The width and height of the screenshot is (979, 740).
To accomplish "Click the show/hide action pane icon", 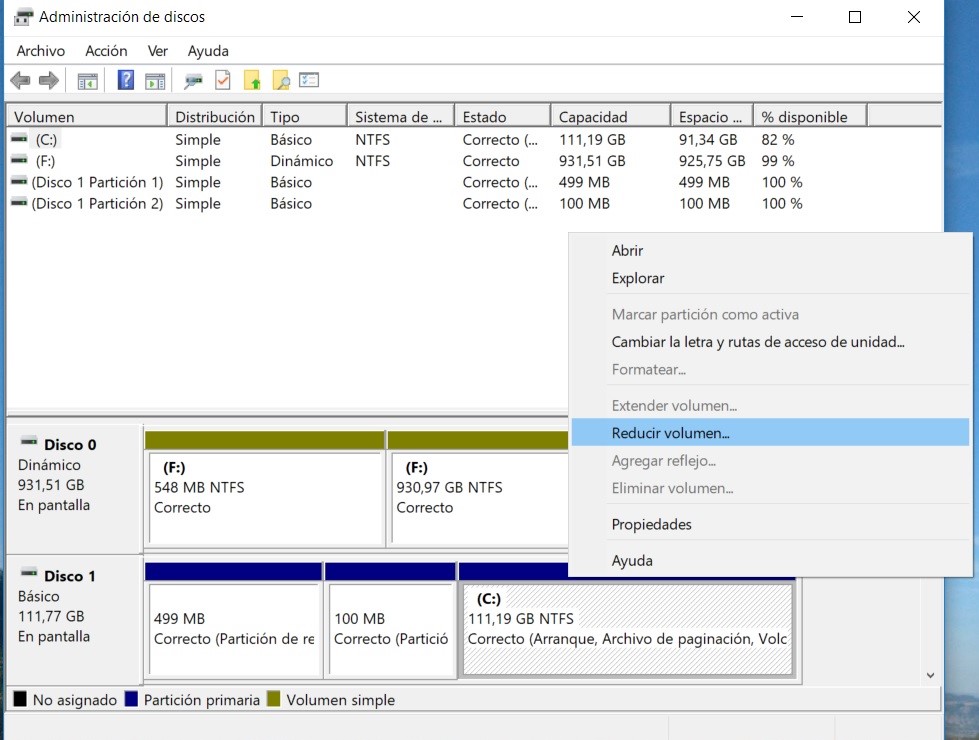I will click(155, 81).
